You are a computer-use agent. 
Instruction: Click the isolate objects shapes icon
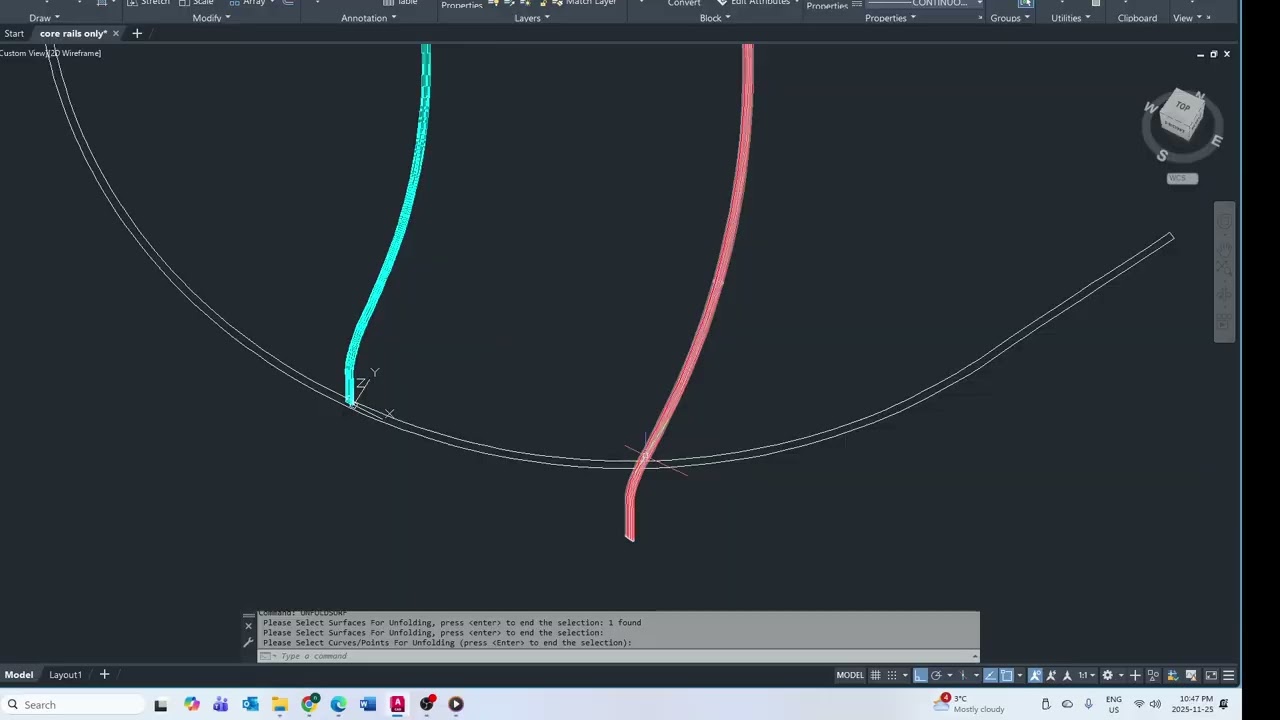pos(1153,675)
